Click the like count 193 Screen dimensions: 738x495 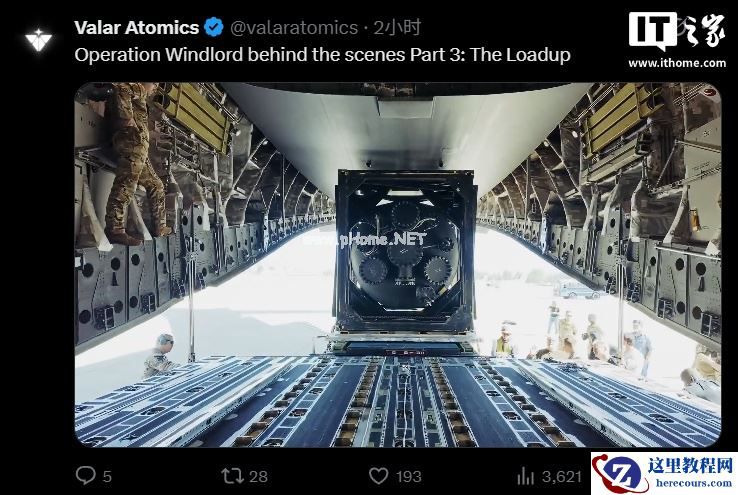click(408, 477)
